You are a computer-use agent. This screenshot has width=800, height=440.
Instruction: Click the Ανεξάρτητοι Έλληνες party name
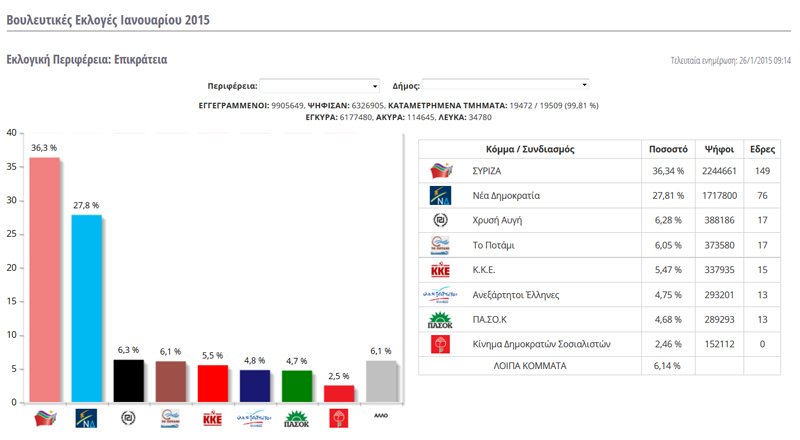pyautogui.click(x=516, y=295)
